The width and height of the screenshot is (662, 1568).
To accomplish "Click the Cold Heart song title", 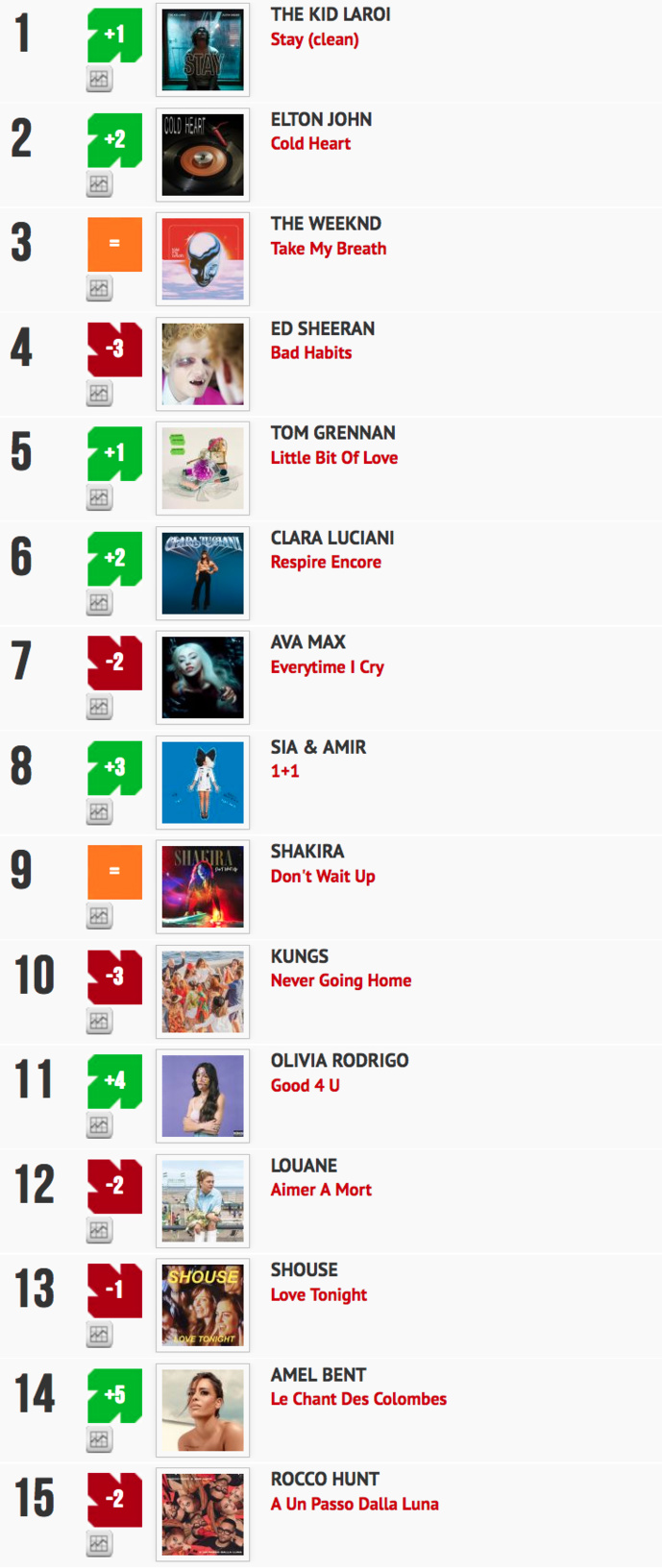I will coord(310,144).
